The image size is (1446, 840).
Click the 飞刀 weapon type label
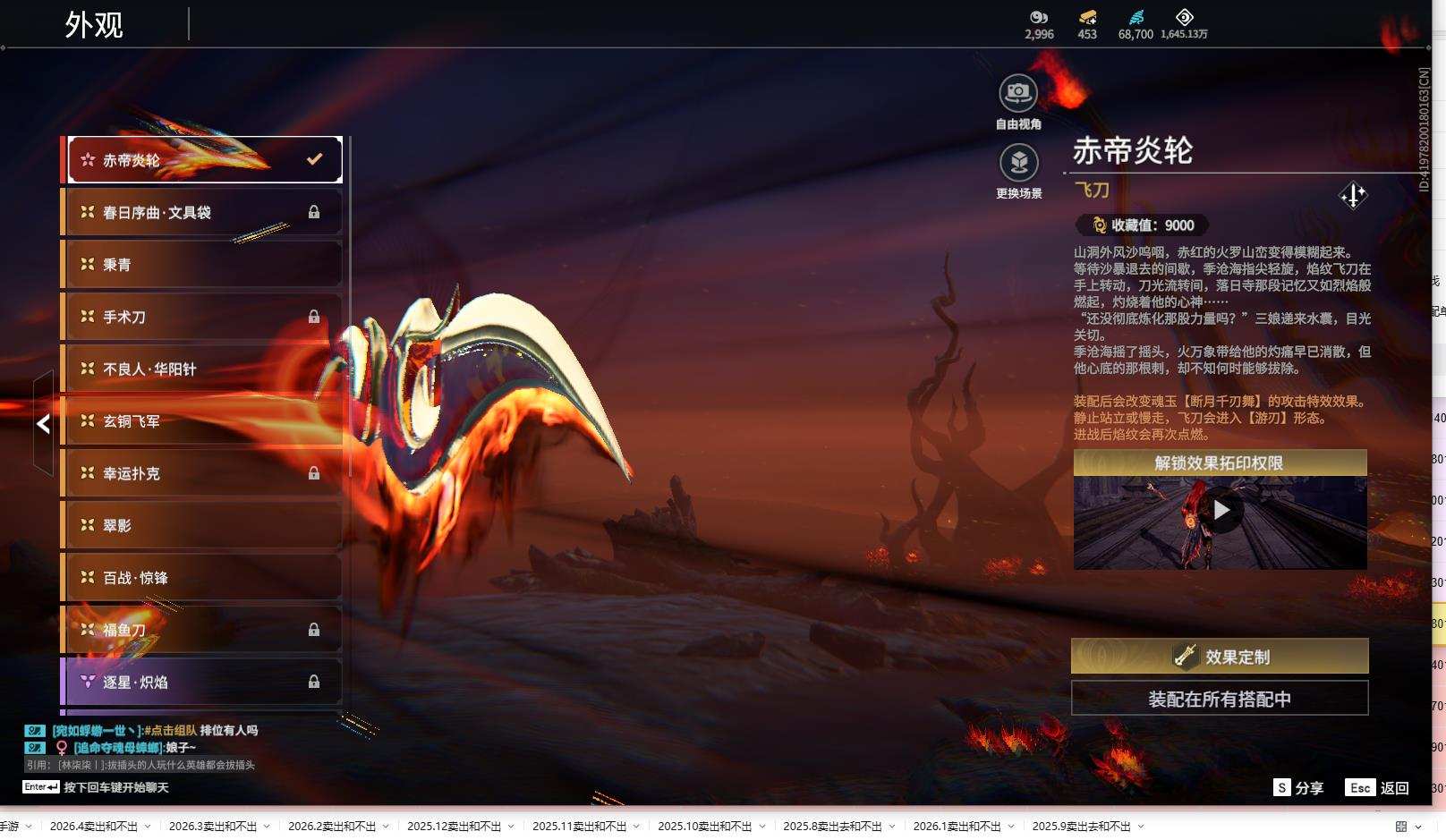[x=1092, y=190]
